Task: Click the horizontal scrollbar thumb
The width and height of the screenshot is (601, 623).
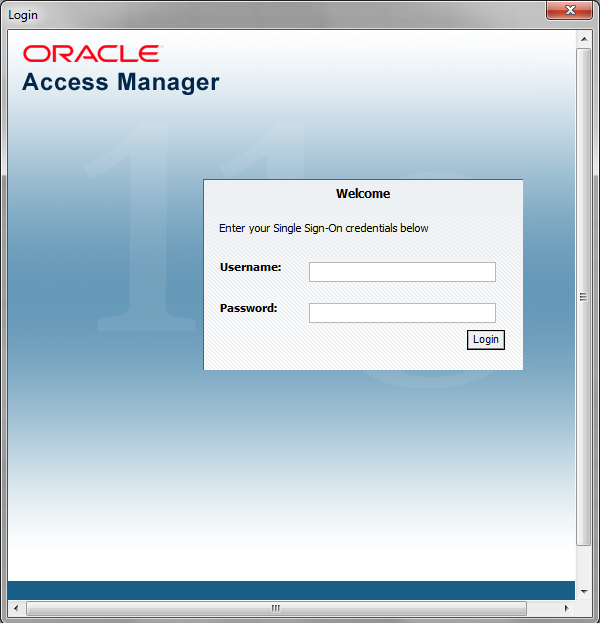Action: 276,608
